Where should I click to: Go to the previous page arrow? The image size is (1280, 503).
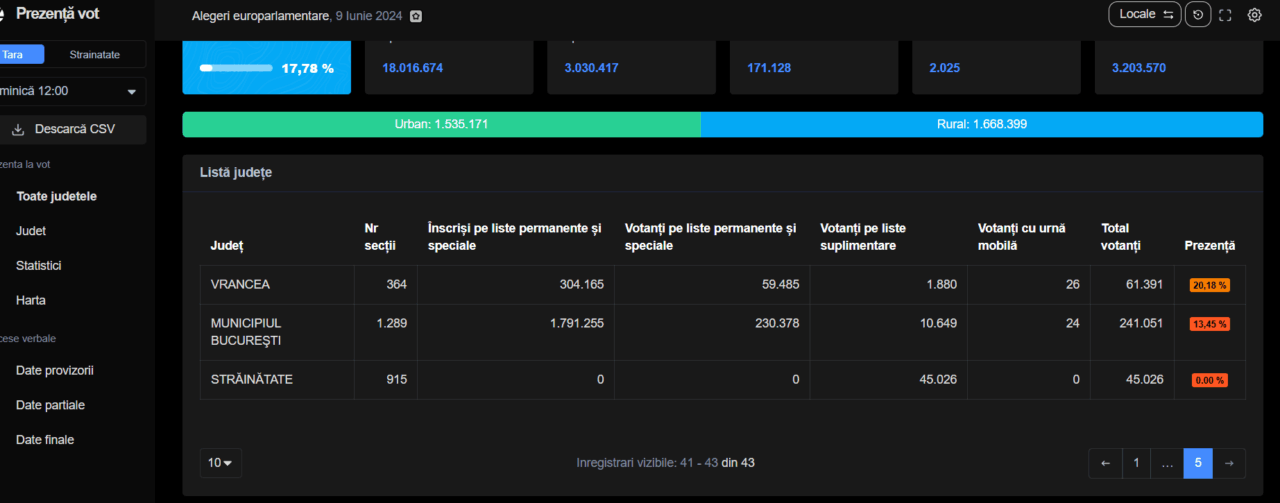click(x=1105, y=463)
